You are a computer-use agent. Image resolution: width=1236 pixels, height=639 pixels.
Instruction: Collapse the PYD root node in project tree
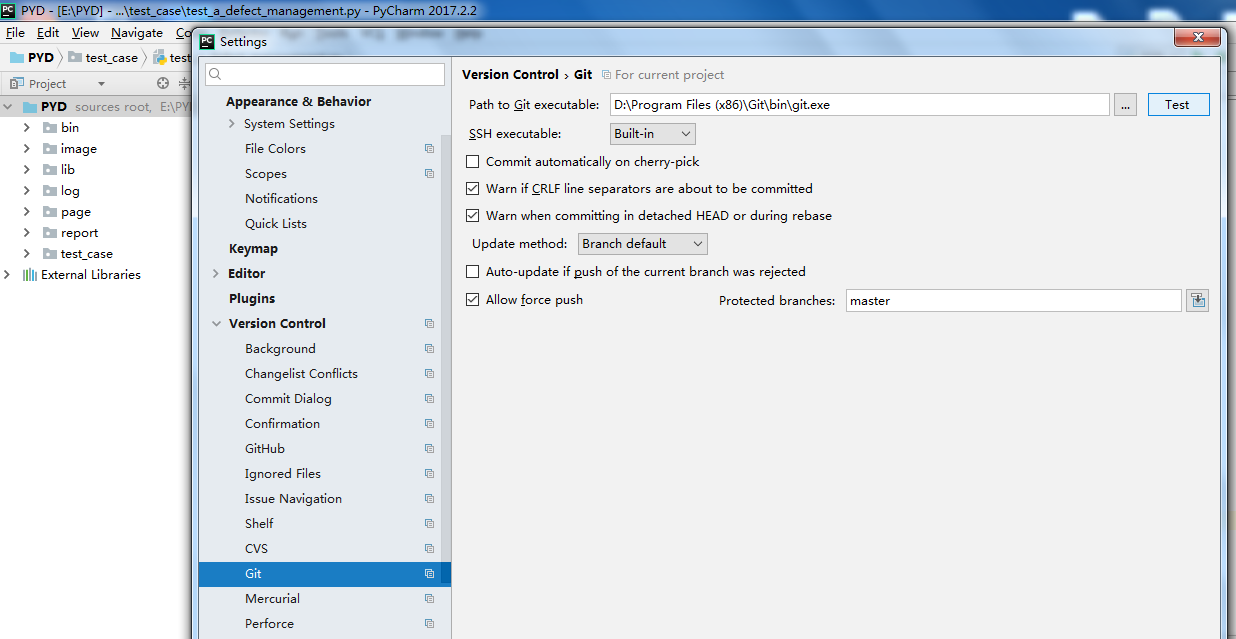click(x=8, y=106)
